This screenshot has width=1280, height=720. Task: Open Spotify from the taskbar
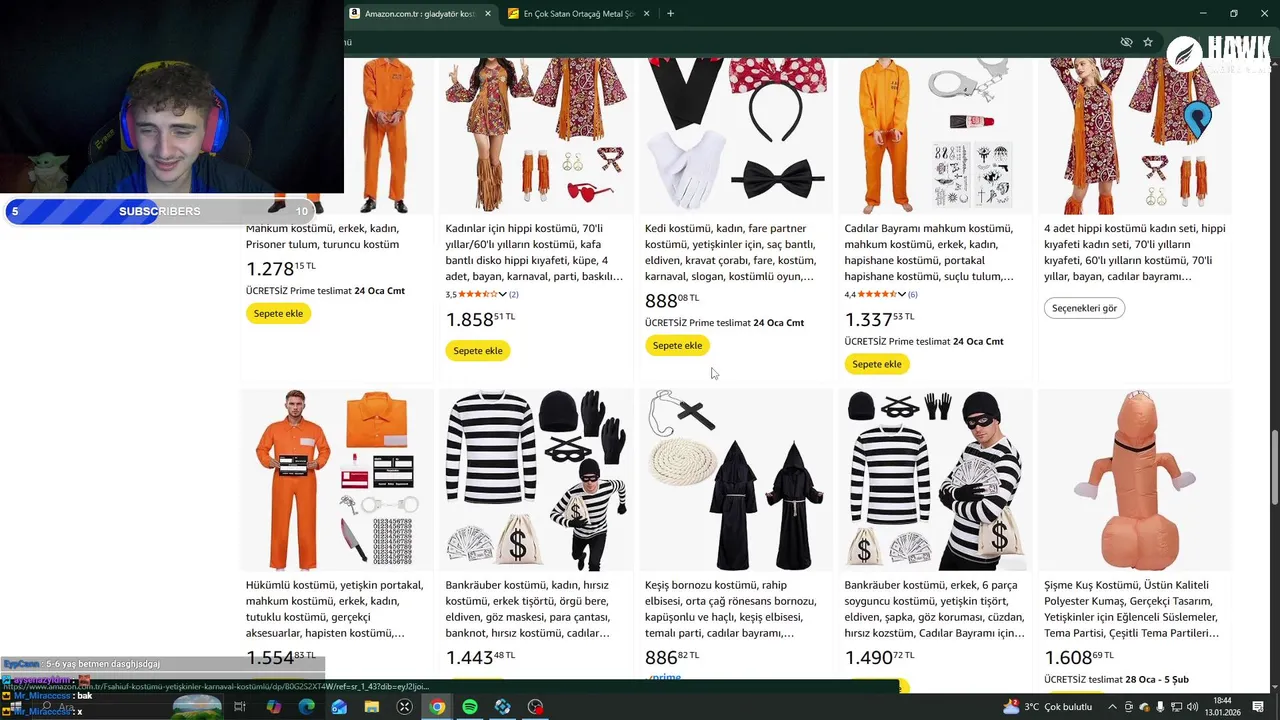point(470,707)
